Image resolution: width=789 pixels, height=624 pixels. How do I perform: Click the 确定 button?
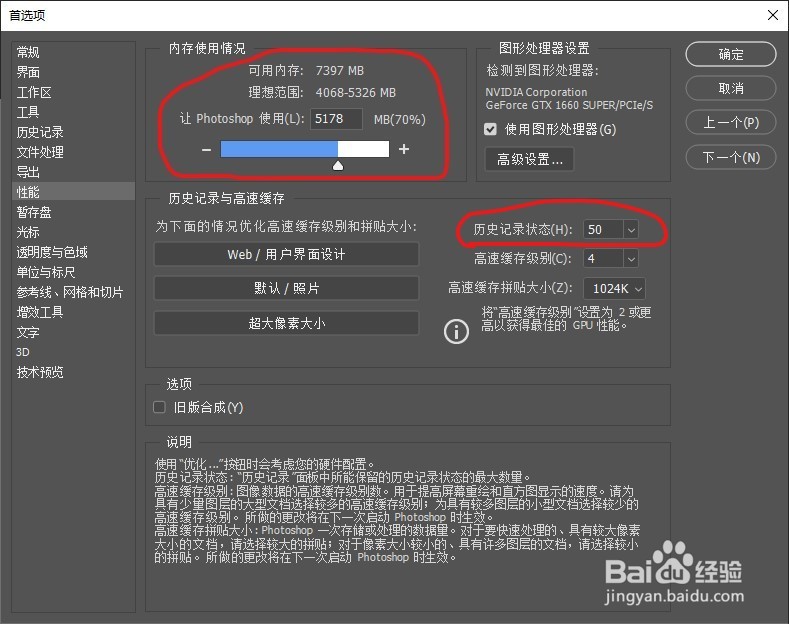click(731, 54)
